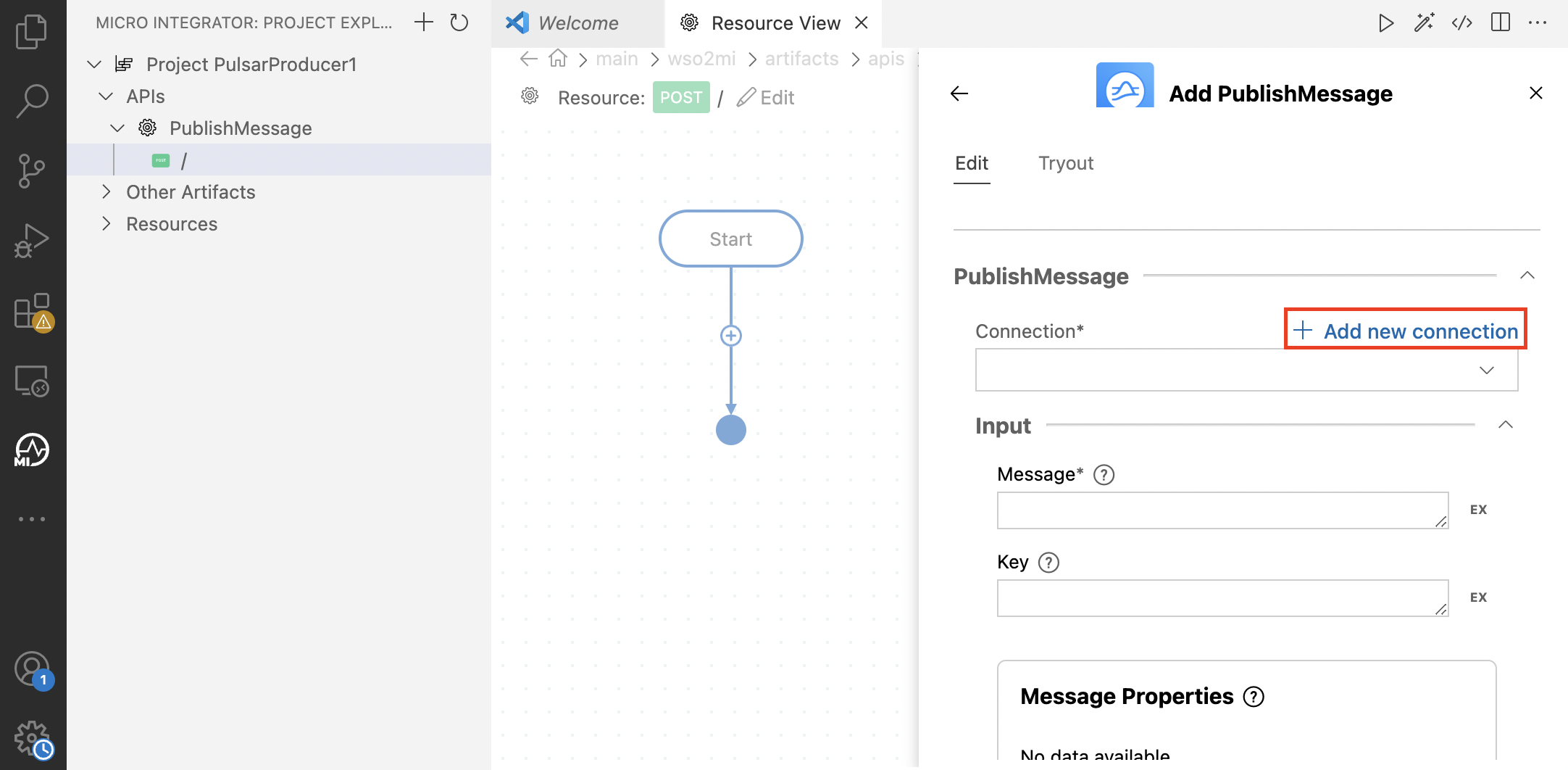Viewport: 1568px width, 770px height.
Task: Click artifacts in breadcrumb path
Action: (801, 59)
